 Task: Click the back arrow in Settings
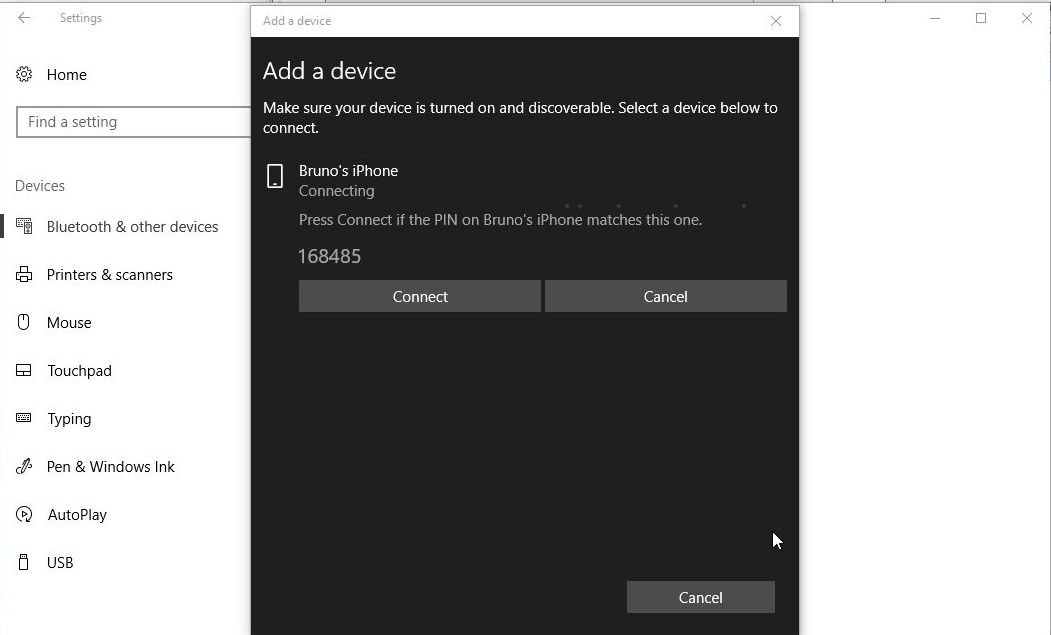tap(24, 18)
